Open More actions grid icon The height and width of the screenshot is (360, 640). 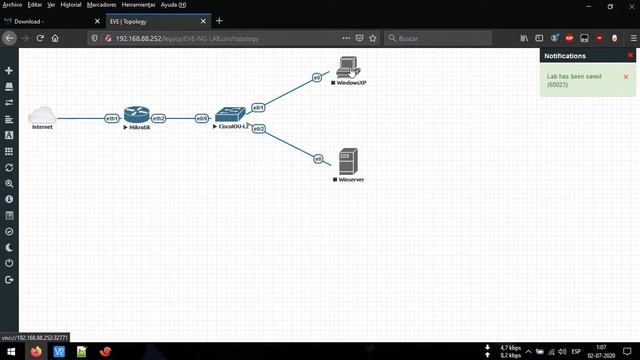9,151
